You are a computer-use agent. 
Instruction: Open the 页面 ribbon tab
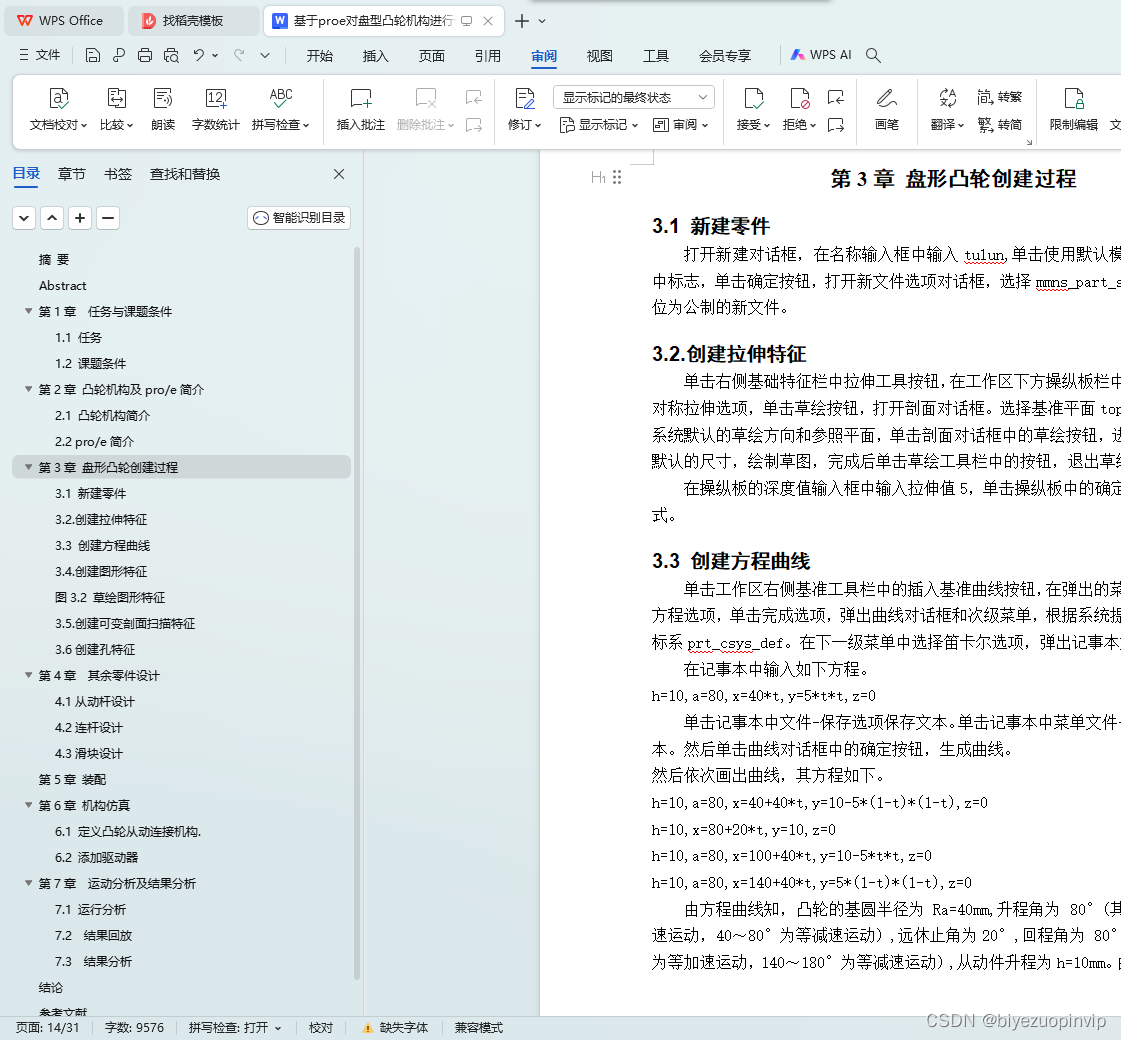point(432,56)
